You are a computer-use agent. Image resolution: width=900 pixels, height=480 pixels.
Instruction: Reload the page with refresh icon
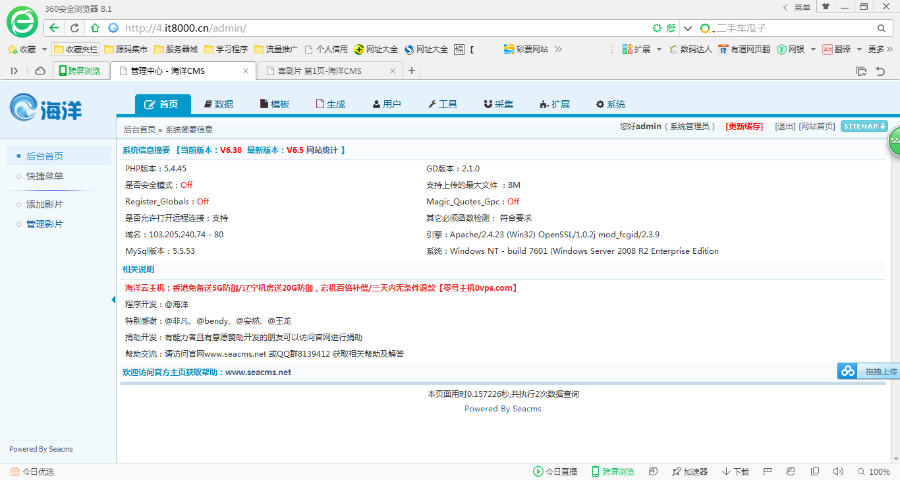(75, 28)
